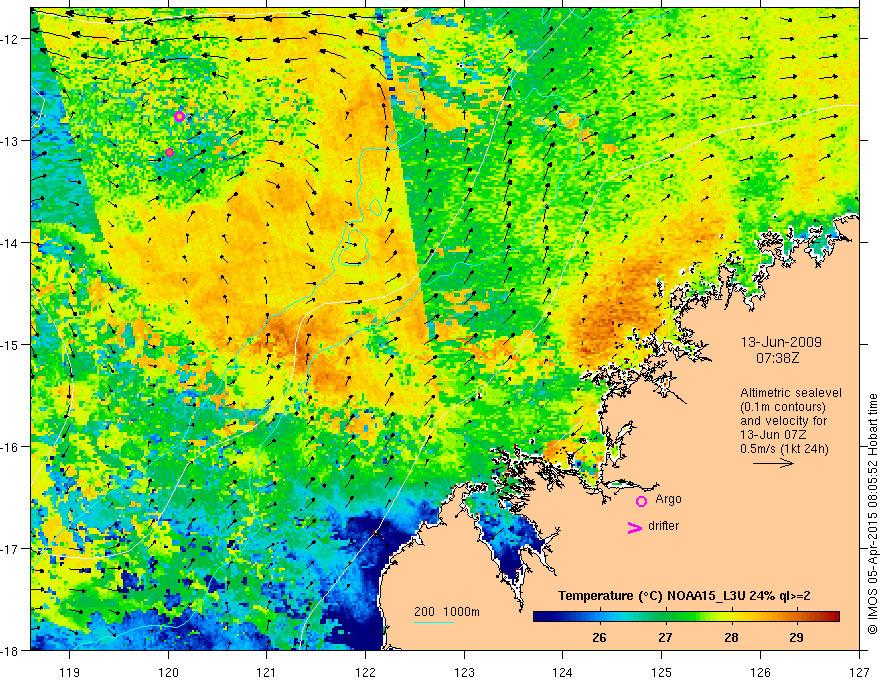Click the 'Altimetric sealevel' label
This screenshot has width=880, height=680.
click(791, 393)
